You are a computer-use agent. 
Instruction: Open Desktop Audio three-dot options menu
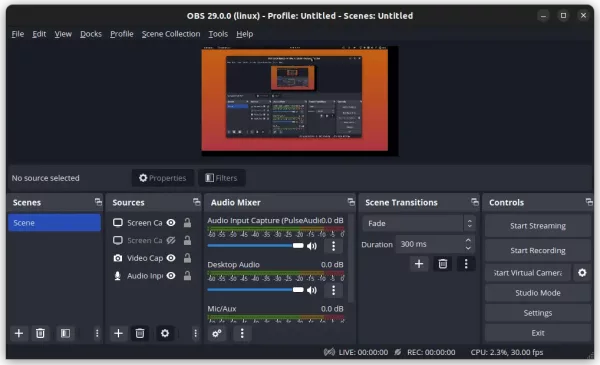[333, 290]
